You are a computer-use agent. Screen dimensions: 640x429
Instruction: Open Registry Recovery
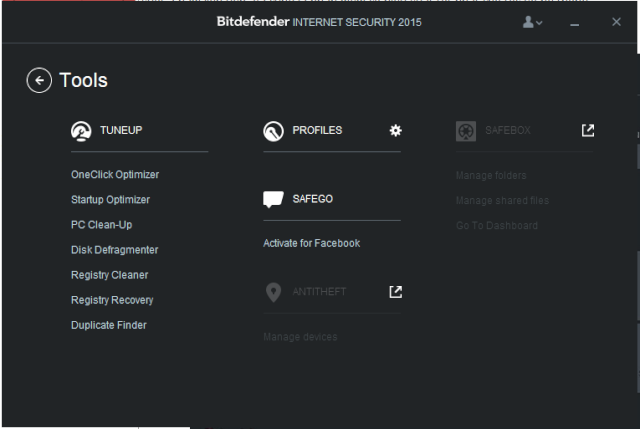point(112,300)
